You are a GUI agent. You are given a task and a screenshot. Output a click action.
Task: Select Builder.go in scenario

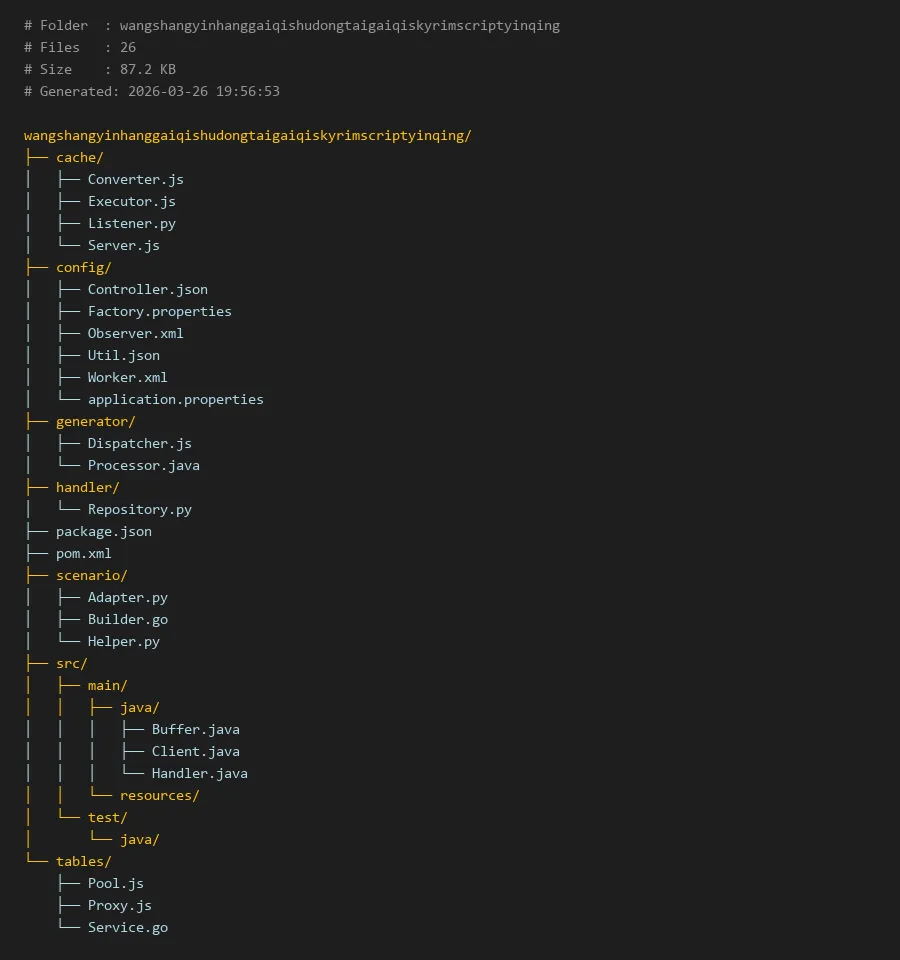point(127,620)
